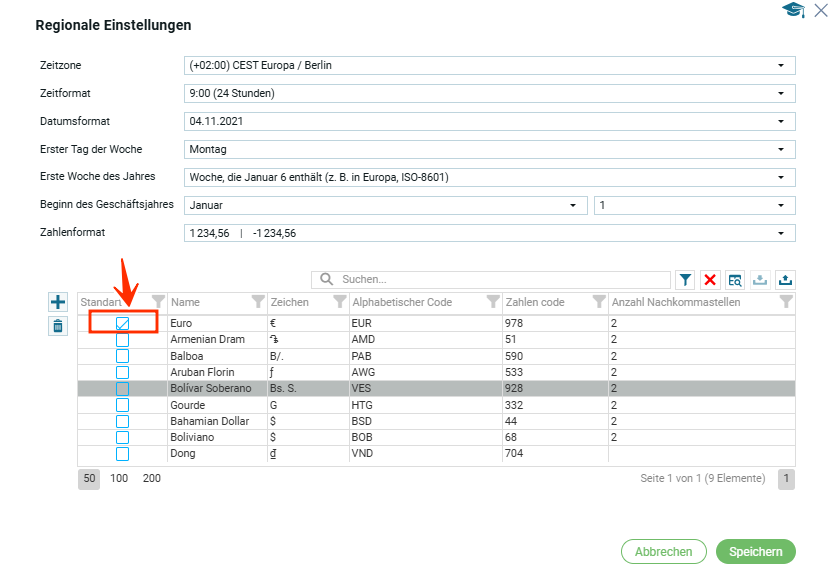
Task: Click the plus icon to add currency
Action: pyautogui.click(x=58, y=302)
